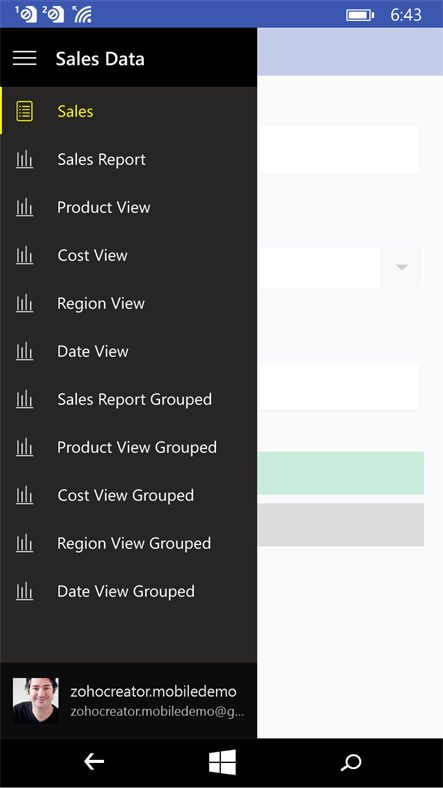The height and width of the screenshot is (788, 443).
Task: Click the user profile photo
Action: [x=36, y=701]
